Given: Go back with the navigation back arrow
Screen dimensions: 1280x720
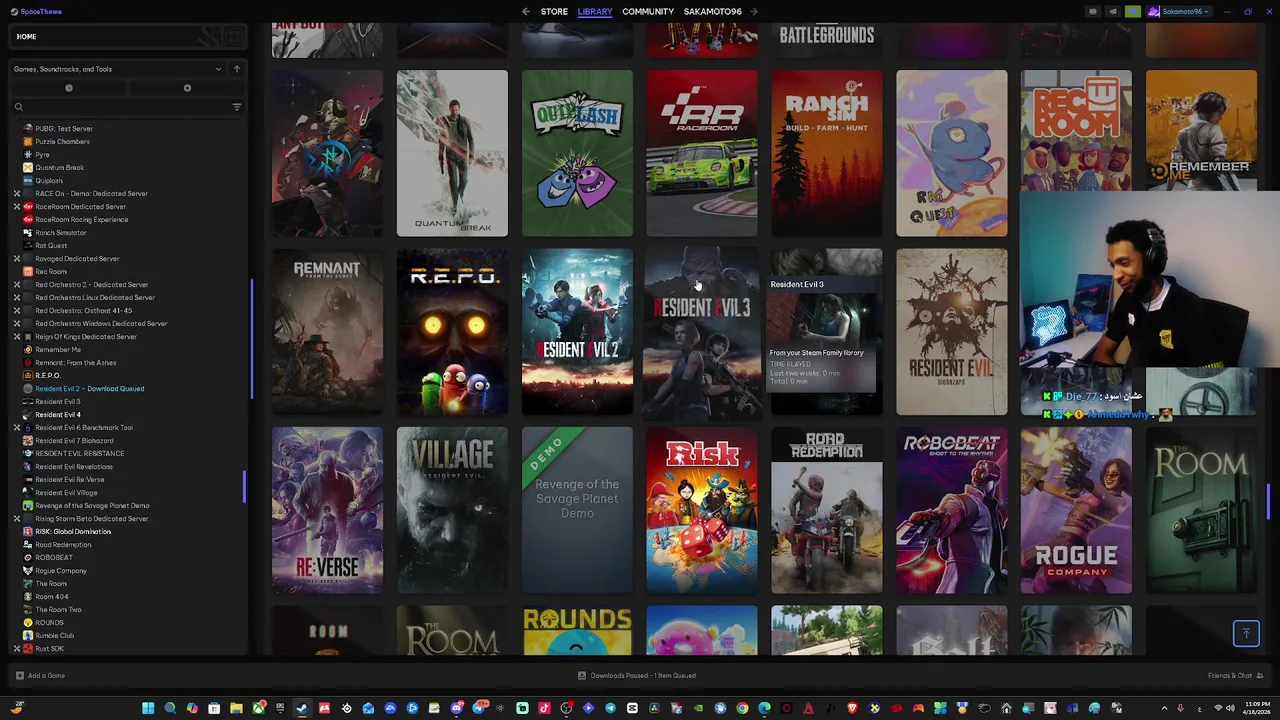Looking at the screenshot, I should (x=526, y=12).
